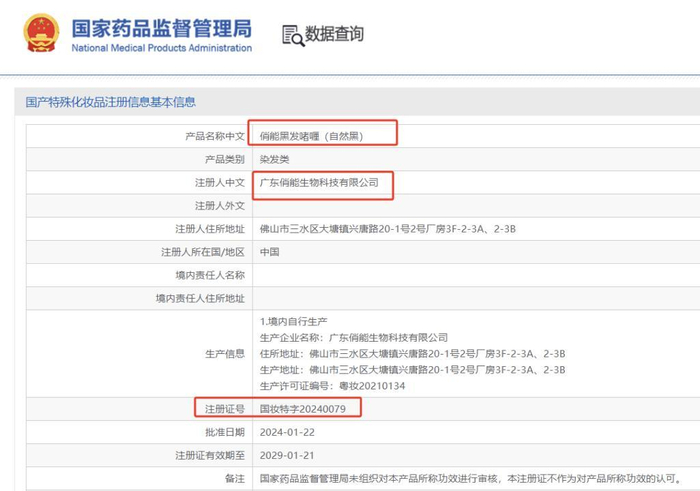Open the 国家药品监督管理局 title link
Viewport: 700px width, 491px height.
[x=162, y=29]
